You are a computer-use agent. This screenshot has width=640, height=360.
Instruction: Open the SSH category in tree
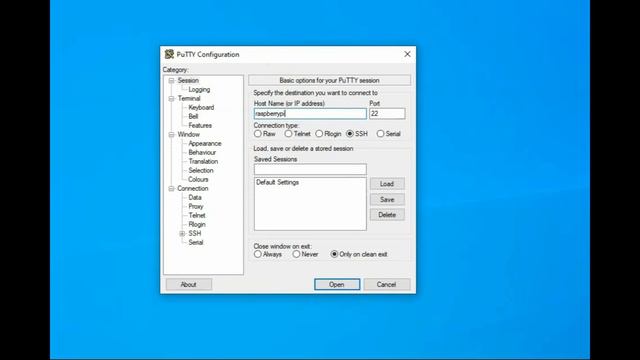click(195, 233)
